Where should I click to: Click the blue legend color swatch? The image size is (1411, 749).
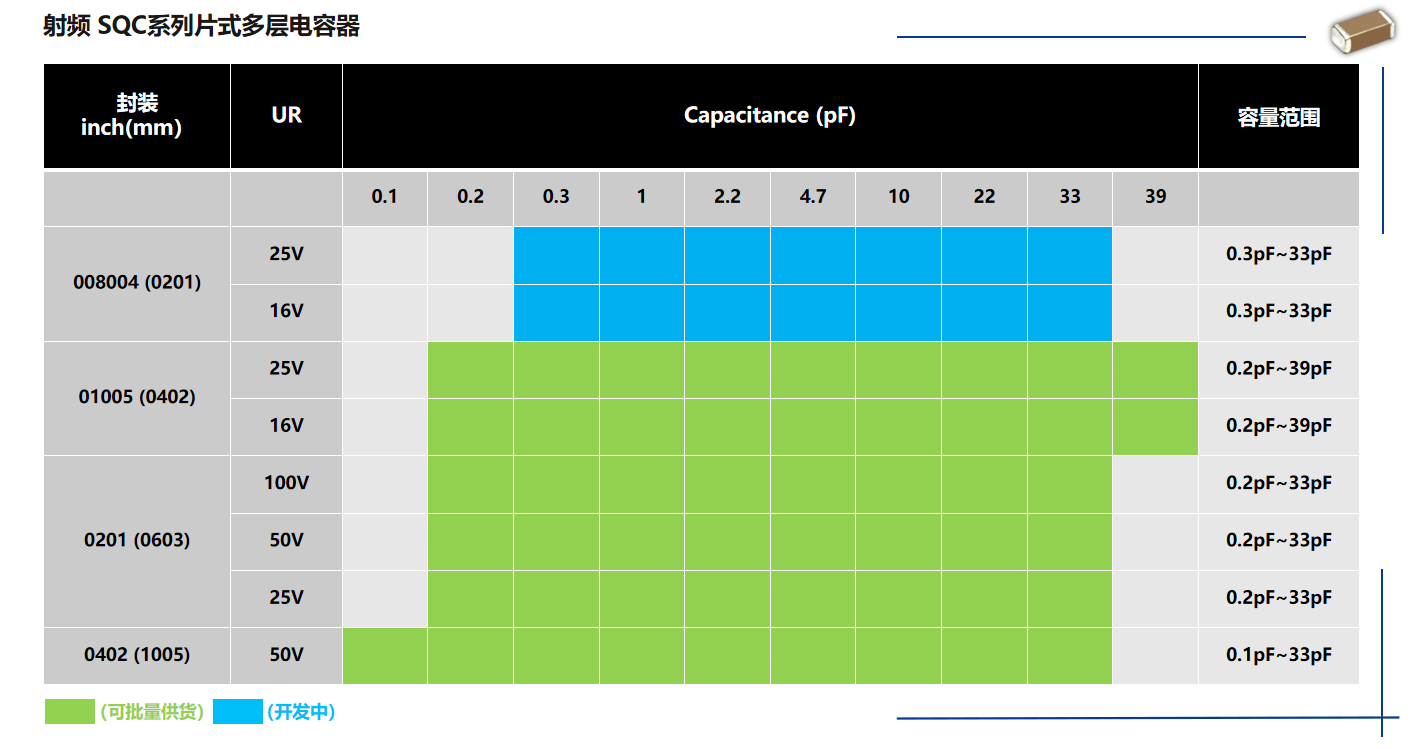coord(238,711)
